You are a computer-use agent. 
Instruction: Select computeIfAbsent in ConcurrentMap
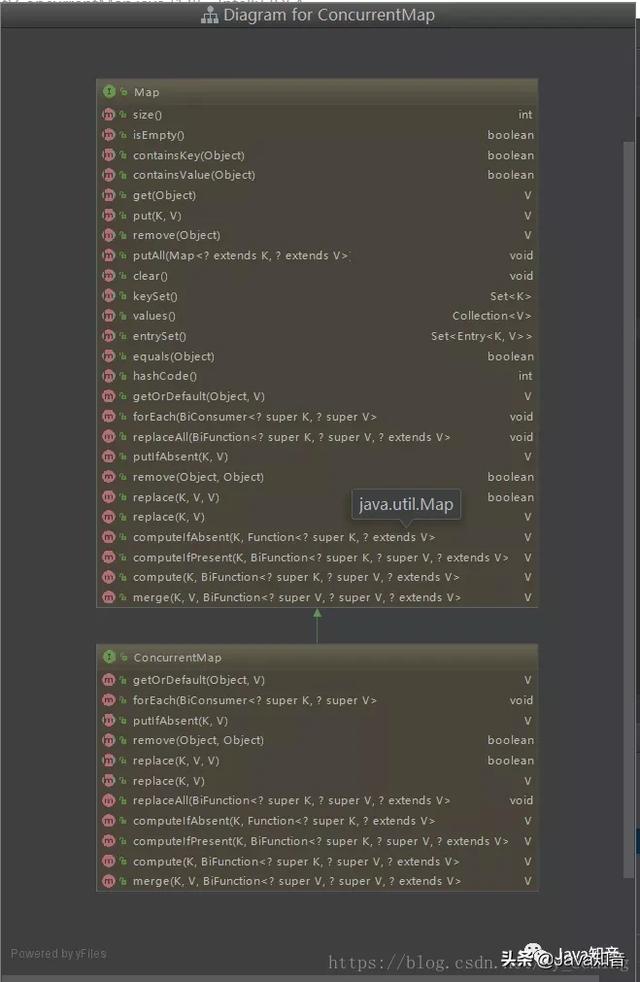[284, 820]
